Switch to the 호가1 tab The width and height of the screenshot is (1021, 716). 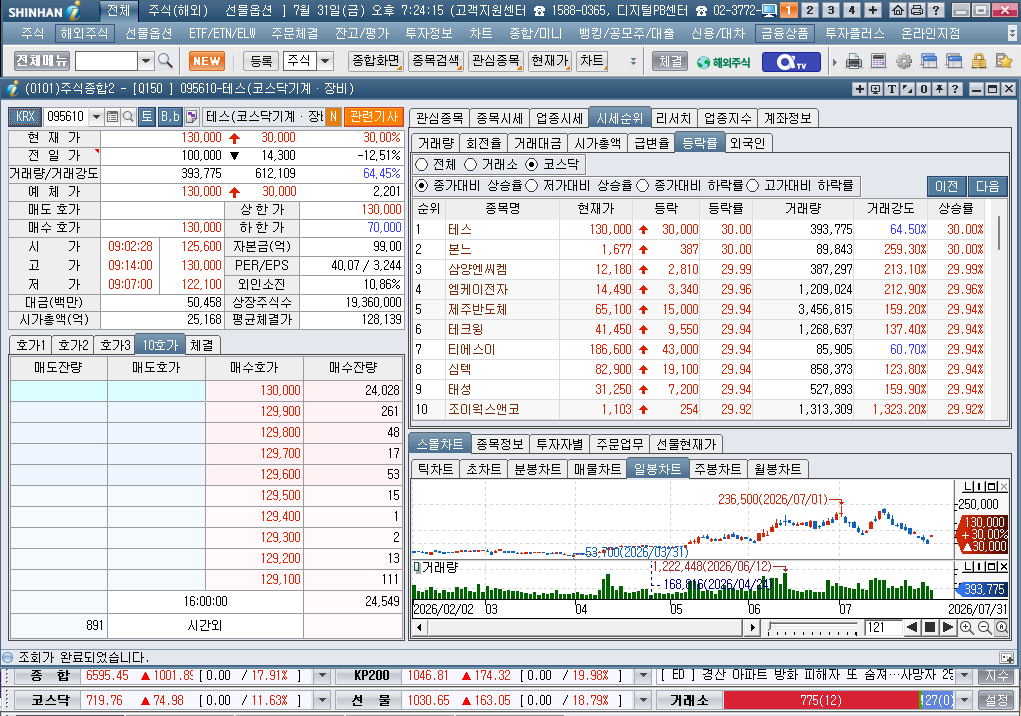(x=31, y=346)
